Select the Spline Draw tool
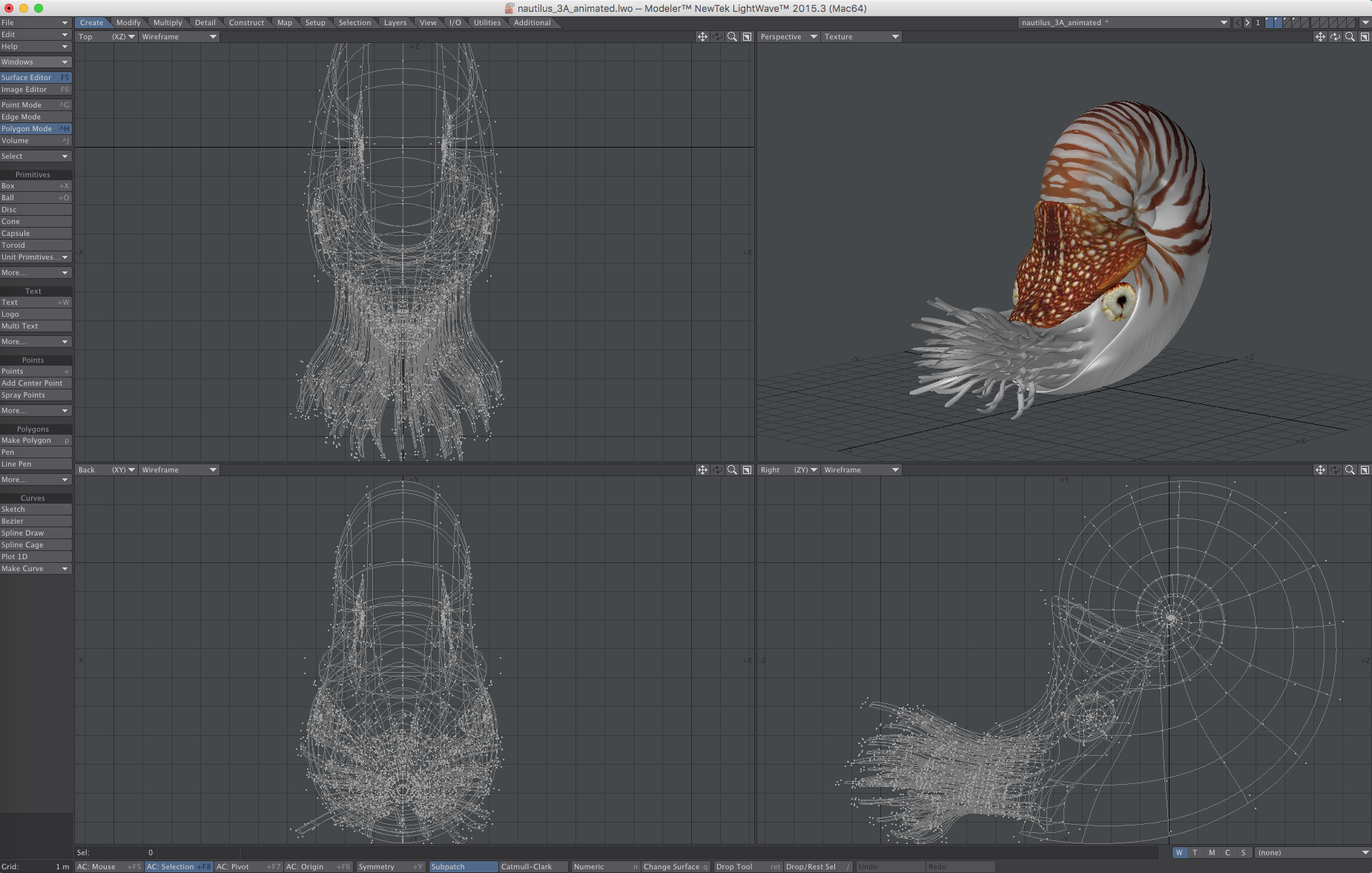The height and width of the screenshot is (873, 1372). click(x=36, y=533)
